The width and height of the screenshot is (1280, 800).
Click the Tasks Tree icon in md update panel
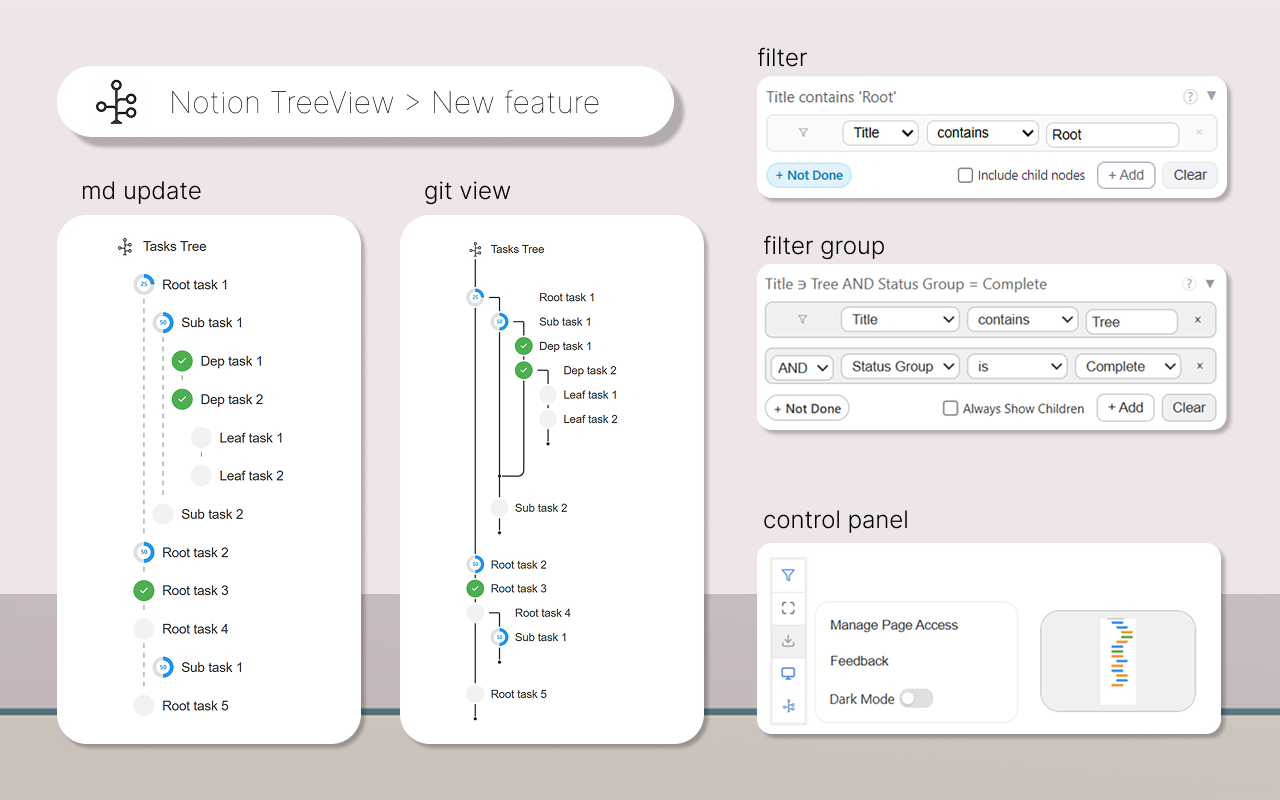coord(124,246)
